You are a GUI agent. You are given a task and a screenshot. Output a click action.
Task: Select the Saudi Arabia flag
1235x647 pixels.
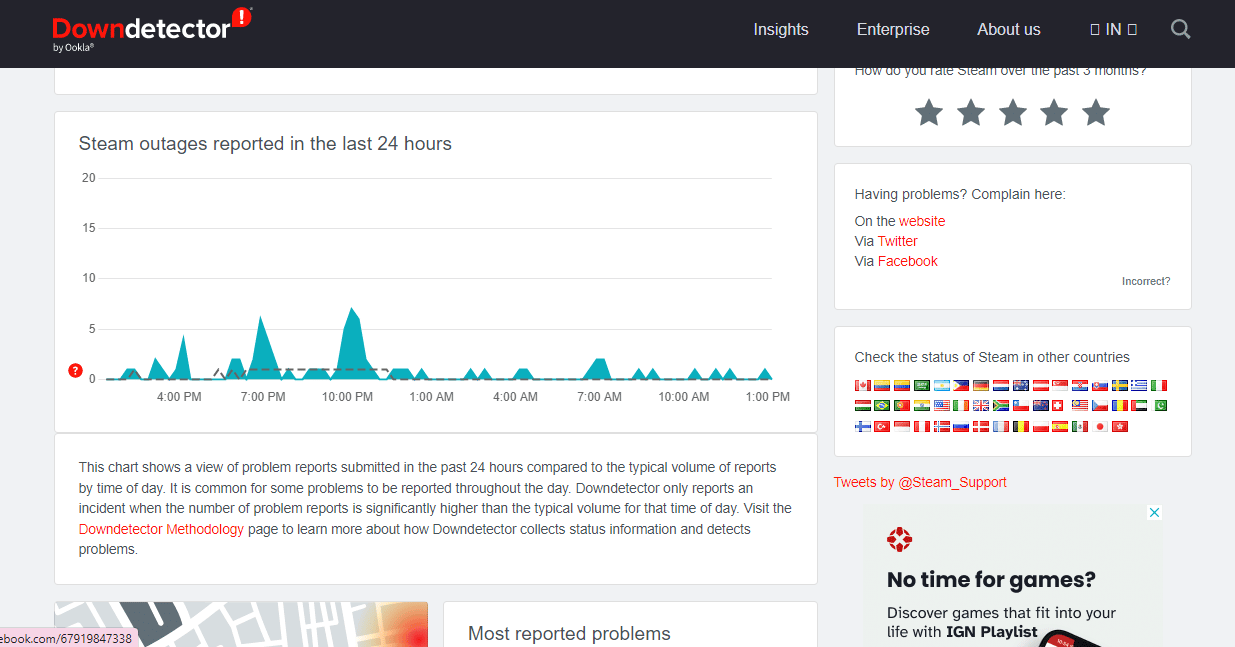click(x=922, y=385)
